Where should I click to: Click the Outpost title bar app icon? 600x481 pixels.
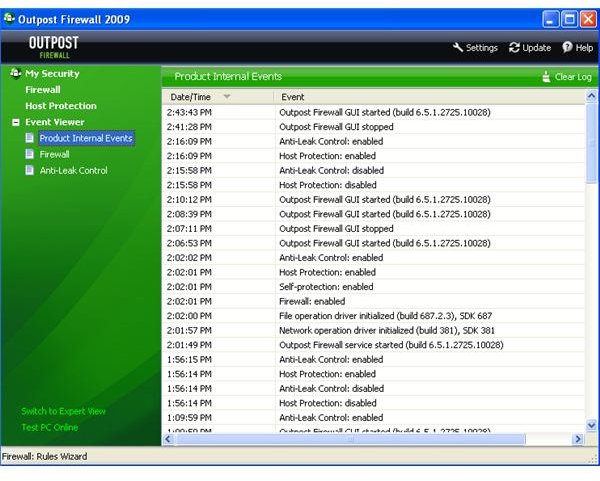[9, 18]
